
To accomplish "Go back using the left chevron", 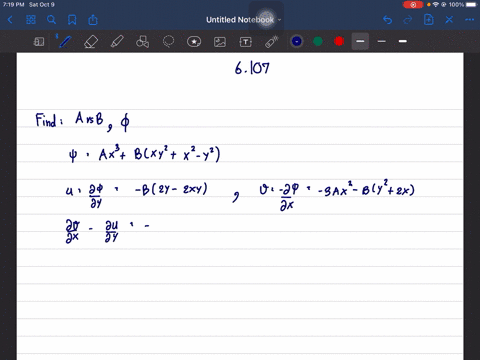I will click(10, 20).
